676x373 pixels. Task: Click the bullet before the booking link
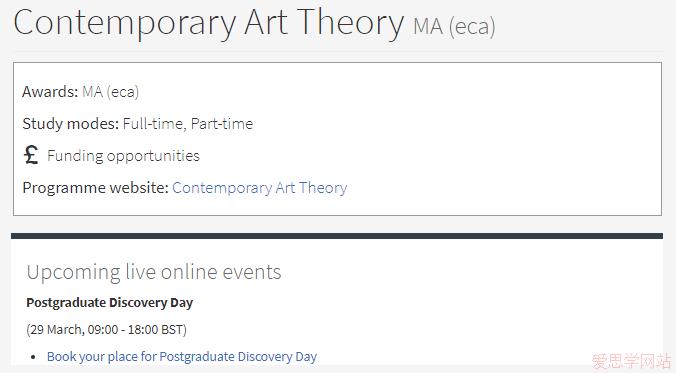pyautogui.click(x=34, y=357)
